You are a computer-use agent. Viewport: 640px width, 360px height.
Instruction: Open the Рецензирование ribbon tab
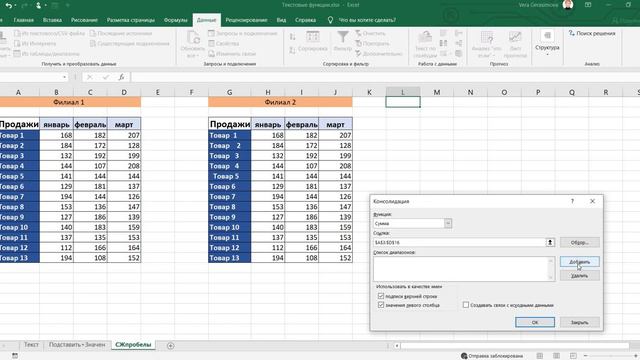[246, 20]
